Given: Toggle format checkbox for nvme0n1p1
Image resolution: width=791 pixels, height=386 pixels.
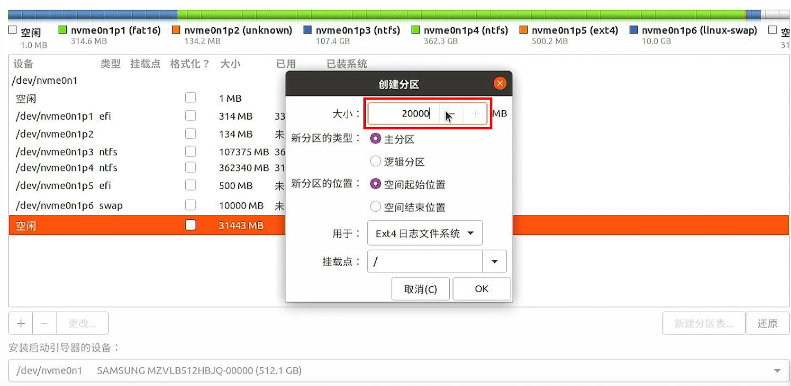Looking at the screenshot, I should tap(190, 116).
